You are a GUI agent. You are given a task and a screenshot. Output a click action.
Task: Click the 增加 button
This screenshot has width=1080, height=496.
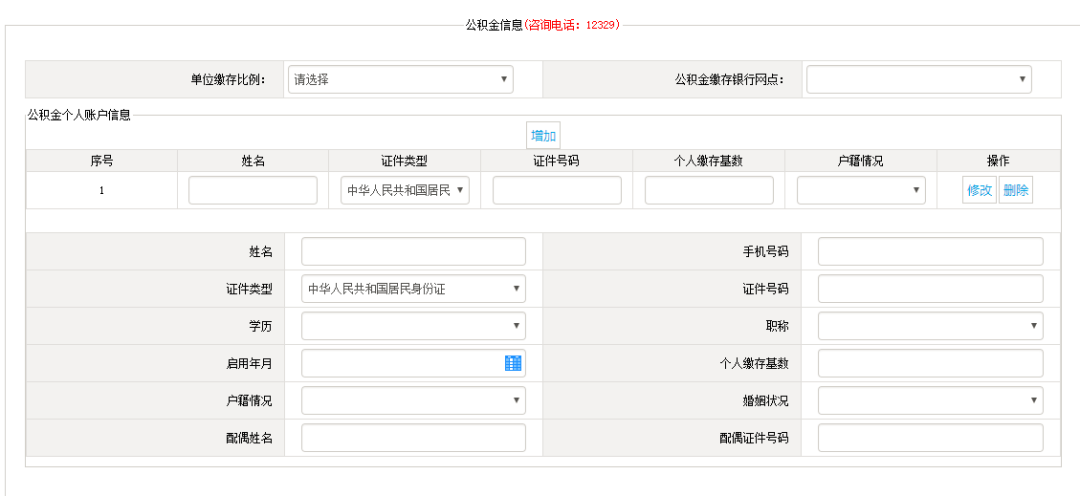coord(543,135)
